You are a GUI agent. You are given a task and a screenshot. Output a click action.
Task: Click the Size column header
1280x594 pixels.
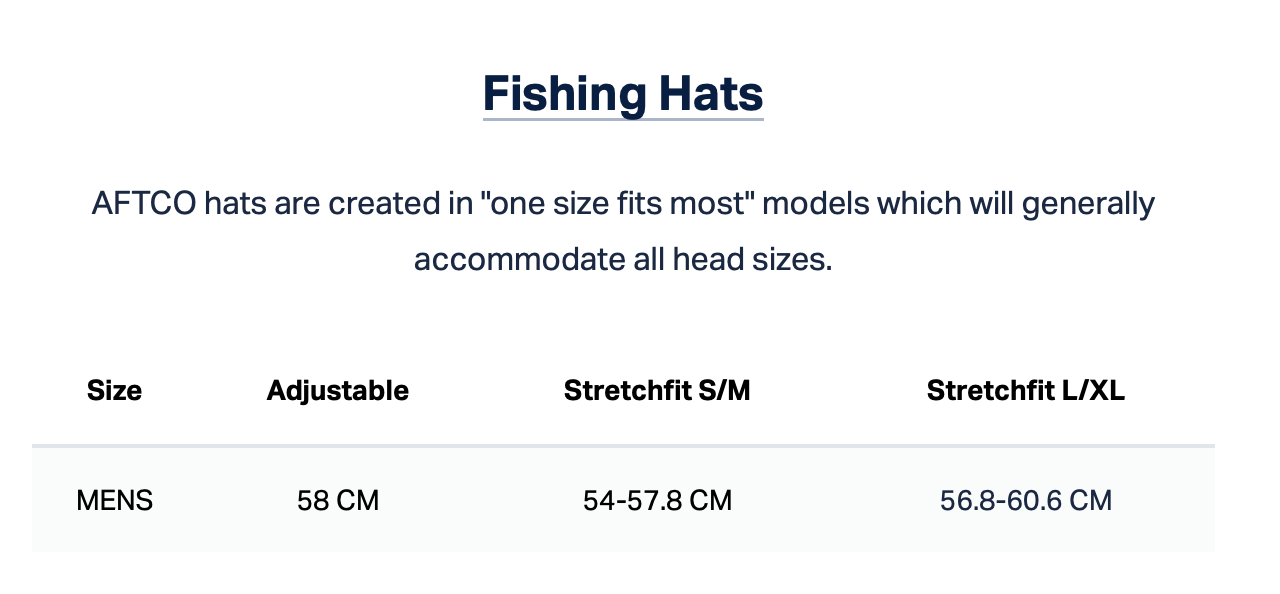click(x=114, y=390)
